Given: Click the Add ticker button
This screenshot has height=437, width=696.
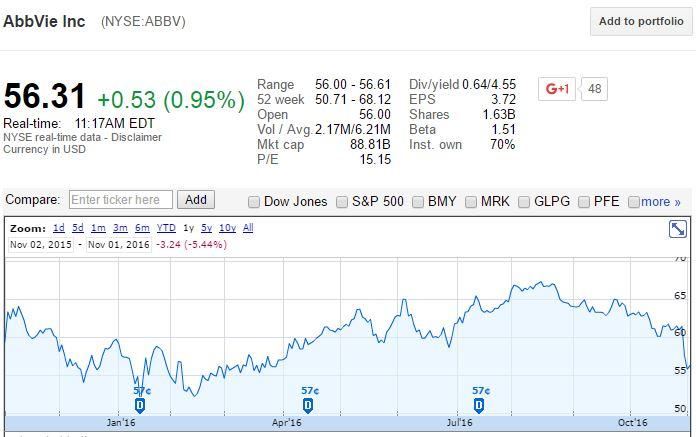Looking at the screenshot, I should pyautogui.click(x=196, y=200).
